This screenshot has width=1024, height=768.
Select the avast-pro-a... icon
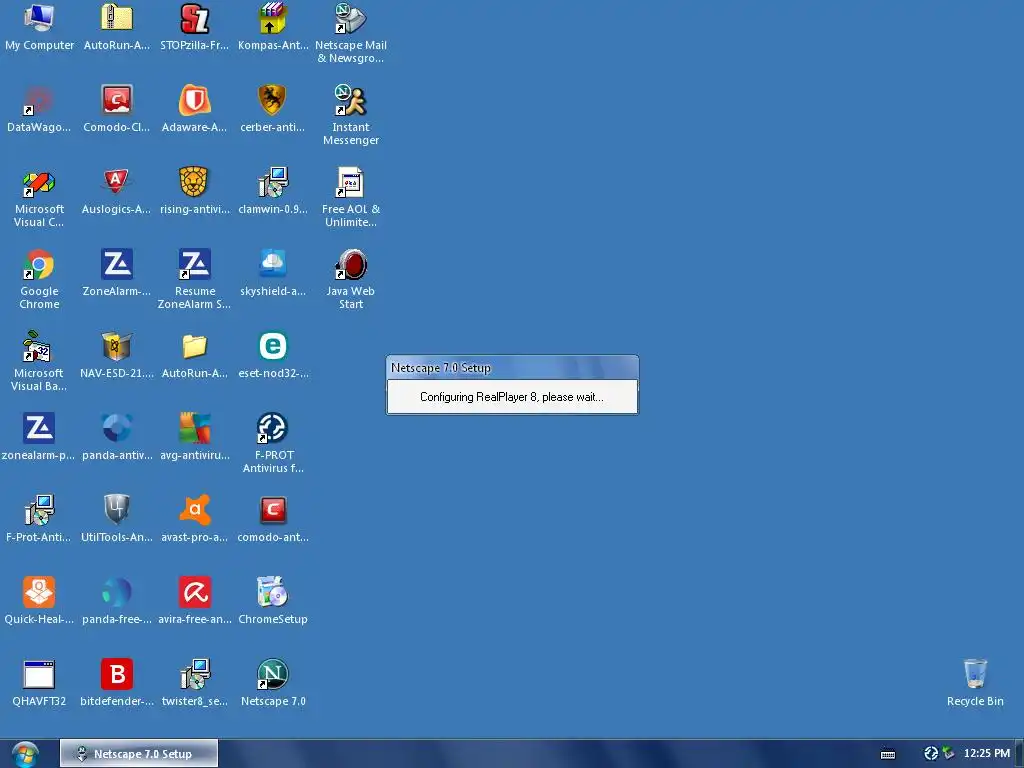point(195,510)
